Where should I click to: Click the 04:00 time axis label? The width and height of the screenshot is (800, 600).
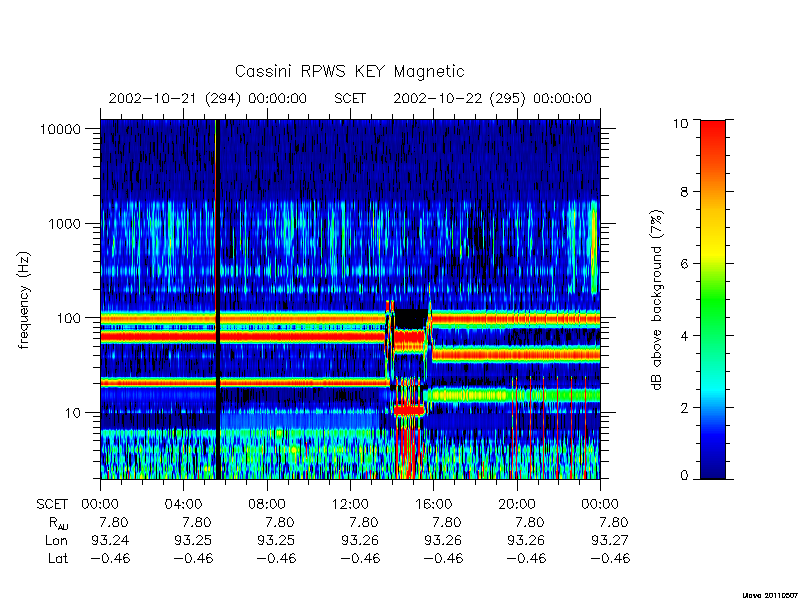point(183,504)
